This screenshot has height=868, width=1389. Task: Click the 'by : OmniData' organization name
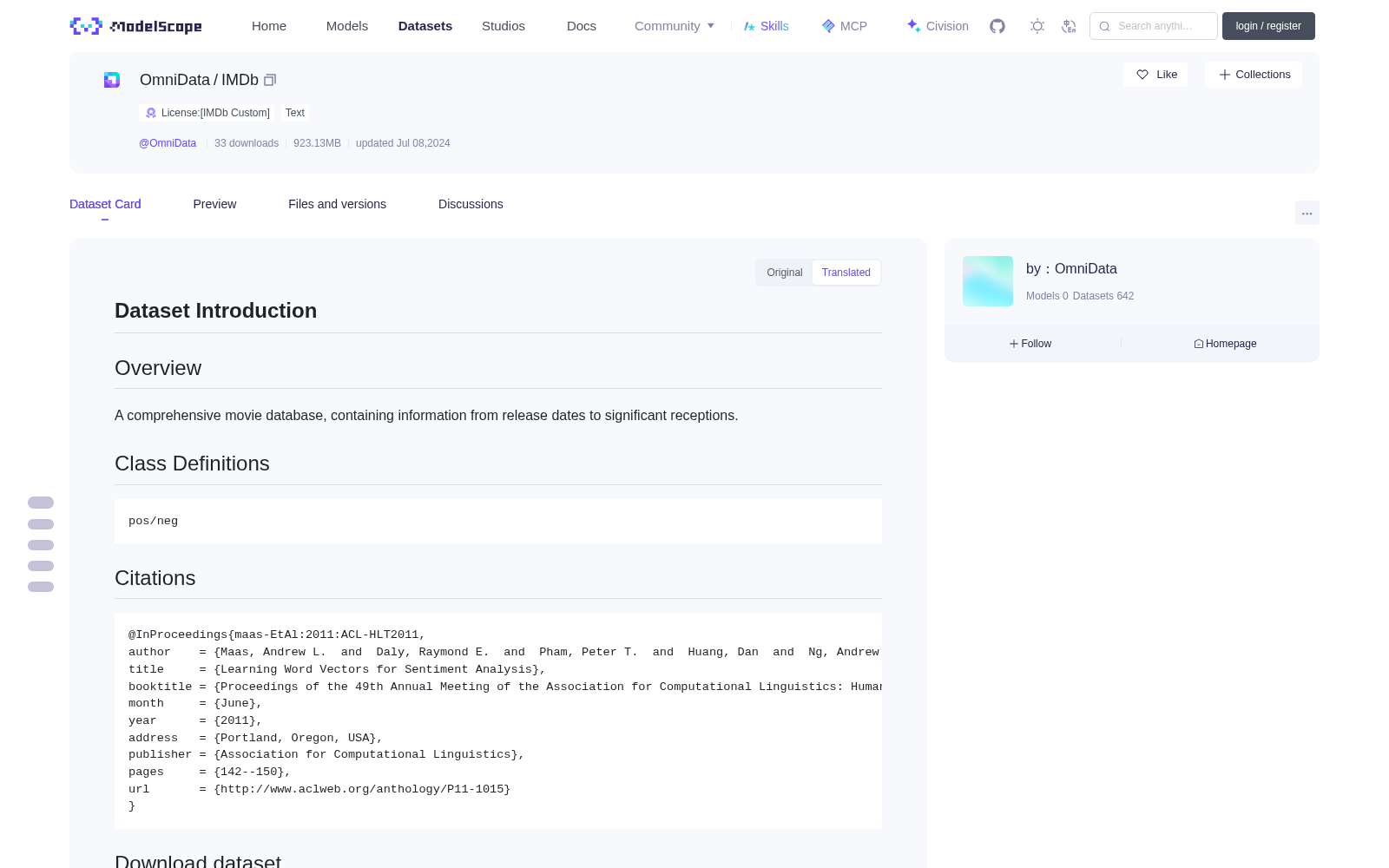pos(1071,269)
